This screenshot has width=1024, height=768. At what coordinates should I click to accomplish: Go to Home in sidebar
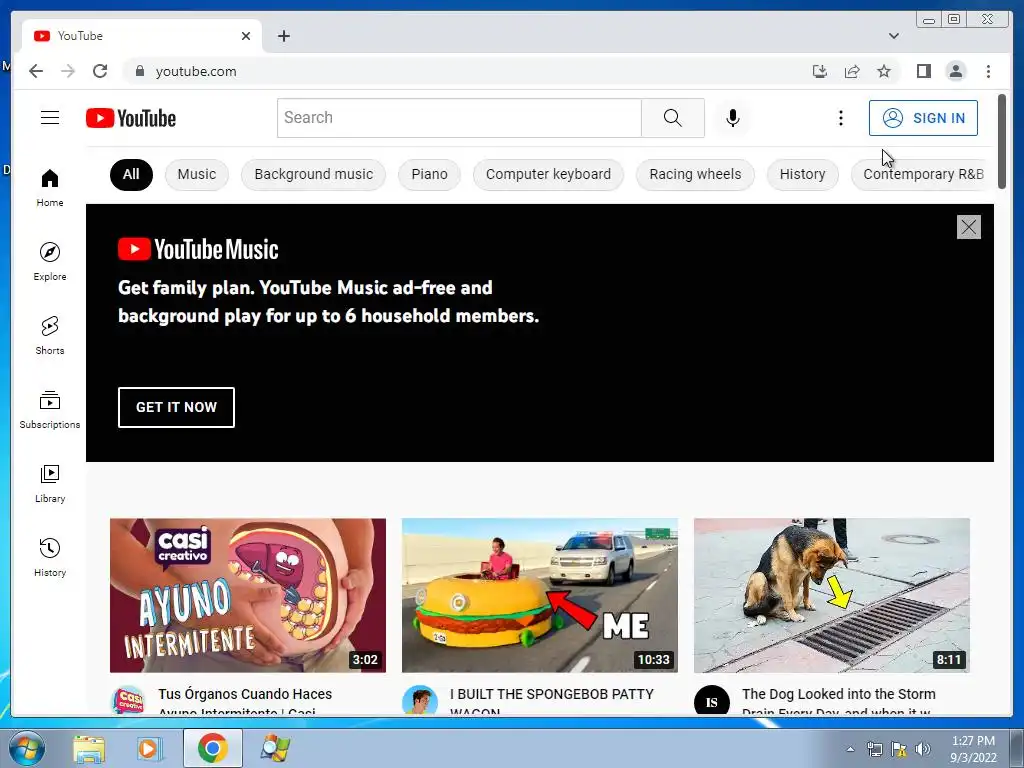point(50,187)
